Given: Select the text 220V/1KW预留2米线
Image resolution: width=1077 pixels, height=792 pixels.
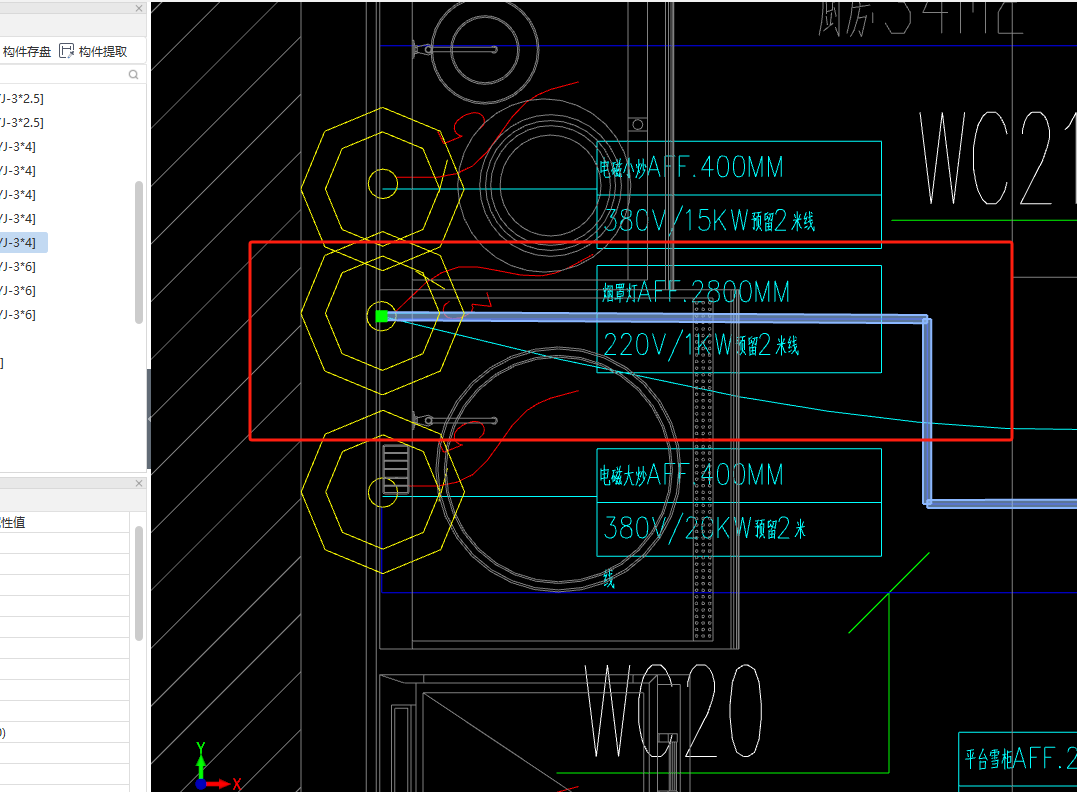Looking at the screenshot, I should 701,345.
